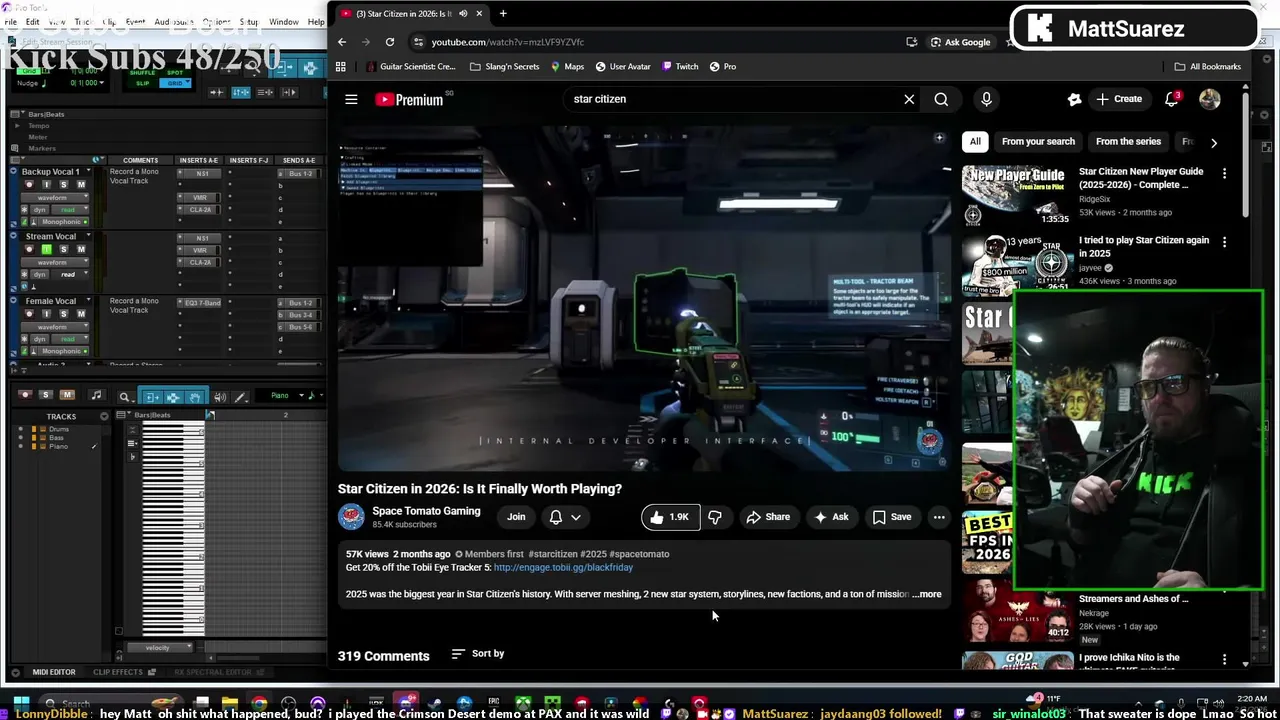Expand the Tempo ruler triangle

[17, 126]
